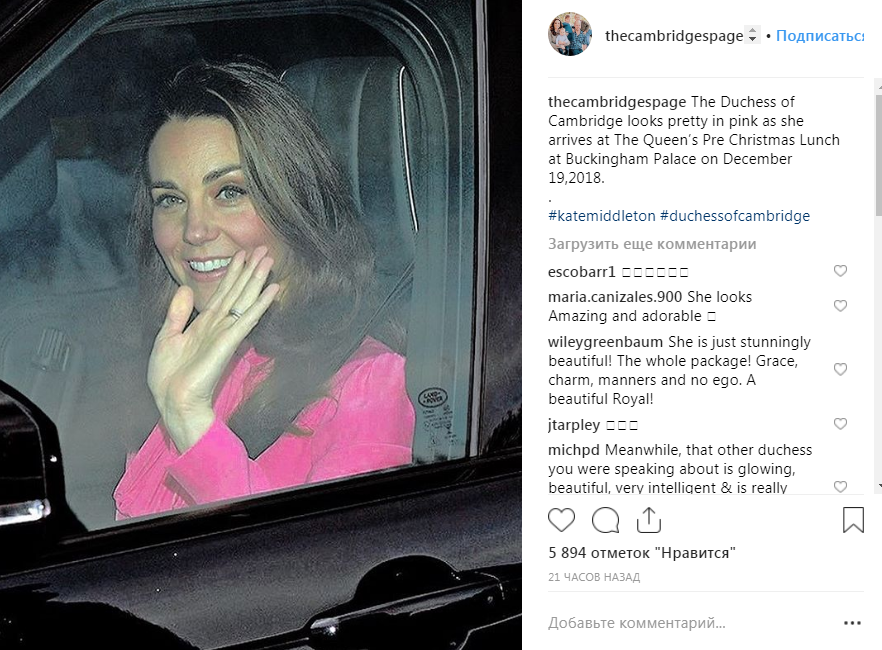Open comments via the speech bubble icon
The height and width of the screenshot is (650, 882).
pos(605,520)
